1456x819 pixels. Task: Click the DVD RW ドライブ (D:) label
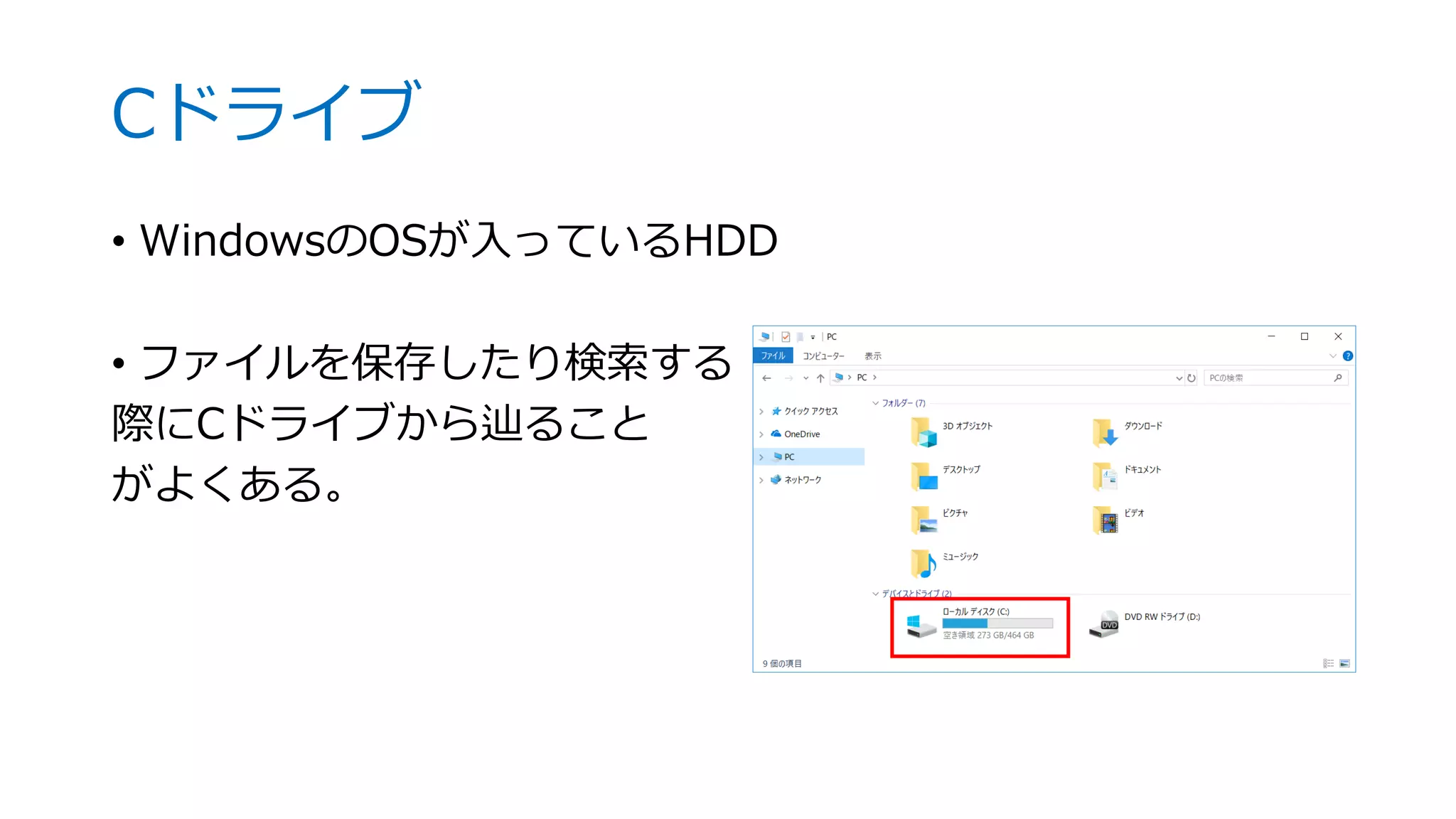click(1162, 617)
